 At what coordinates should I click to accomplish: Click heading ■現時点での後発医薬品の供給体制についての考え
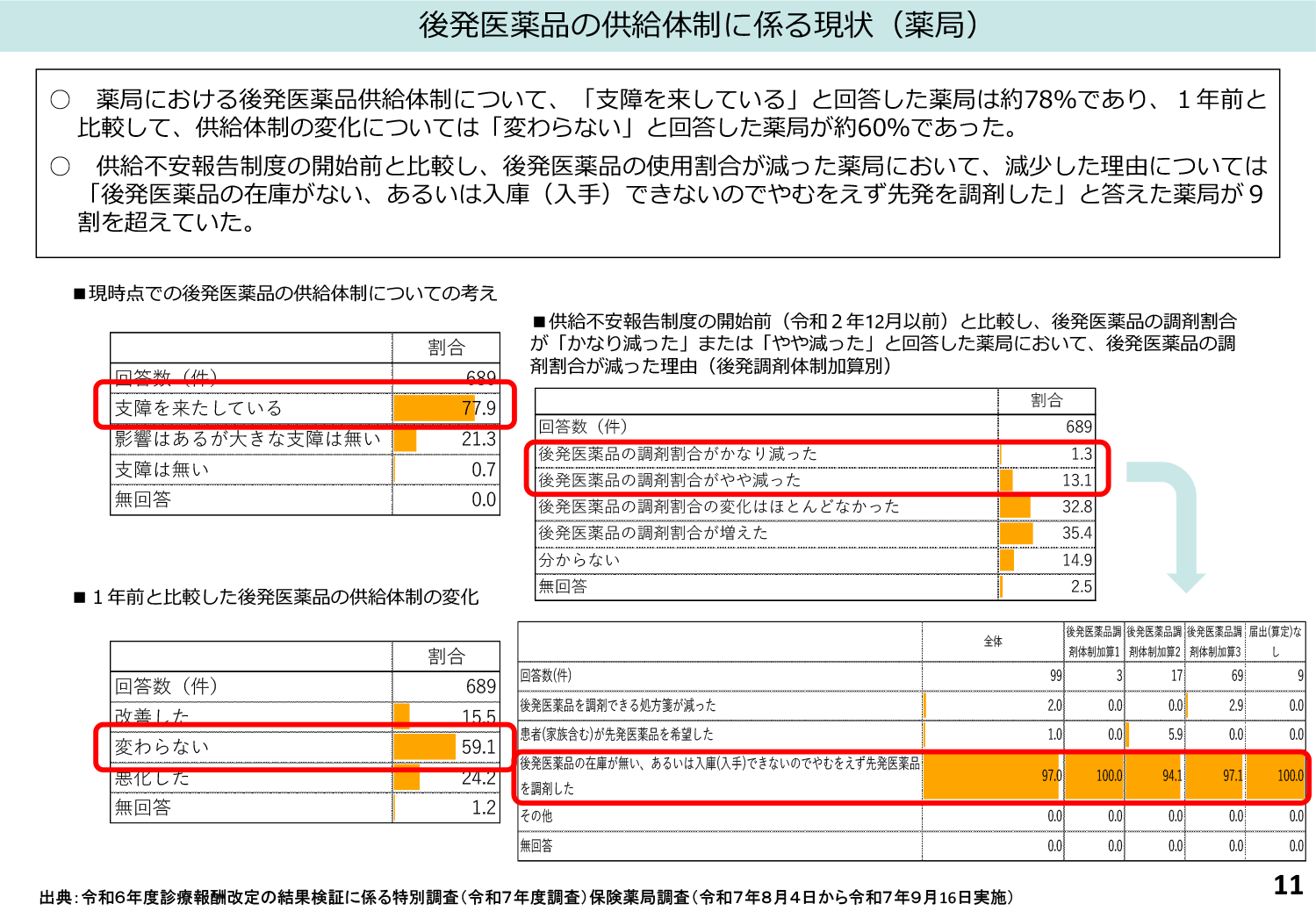[x=285, y=293]
